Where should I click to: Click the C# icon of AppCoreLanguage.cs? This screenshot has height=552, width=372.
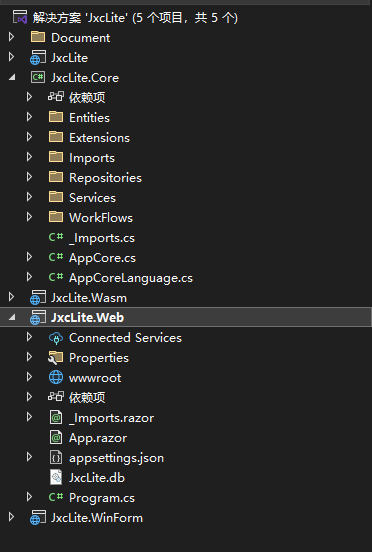[56, 277]
